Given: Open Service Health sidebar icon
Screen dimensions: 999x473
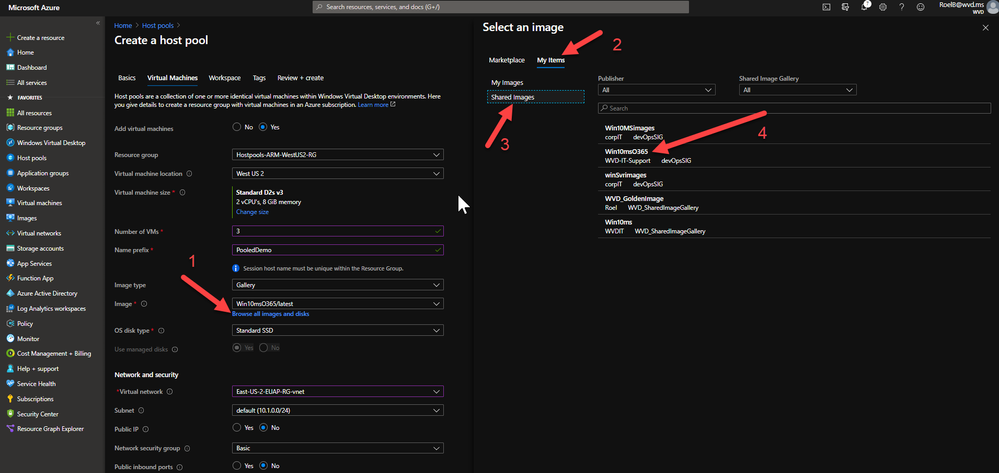Looking at the screenshot, I should coord(10,384).
